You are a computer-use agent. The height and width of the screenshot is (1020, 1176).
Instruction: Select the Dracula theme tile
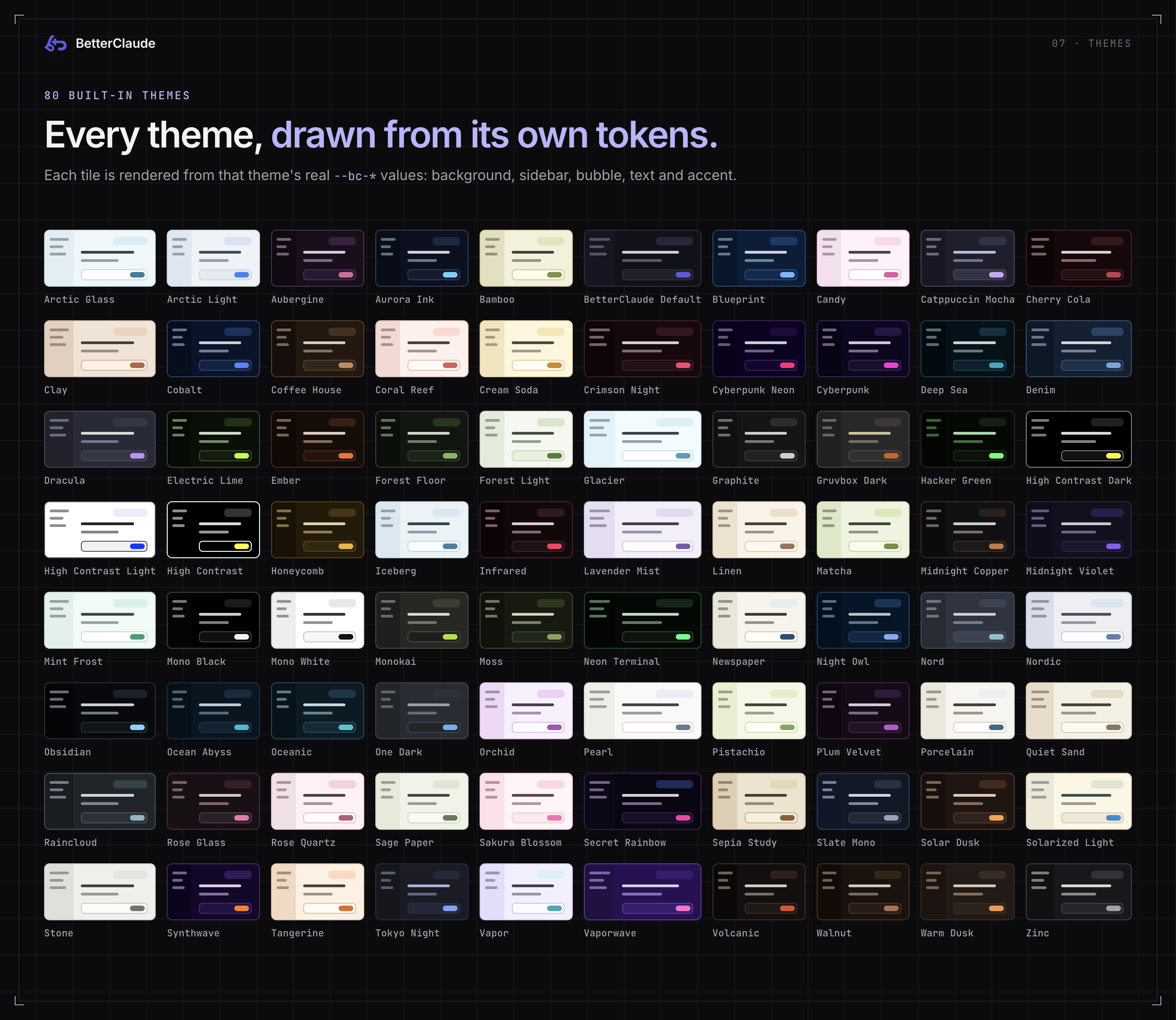tap(100, 439)
